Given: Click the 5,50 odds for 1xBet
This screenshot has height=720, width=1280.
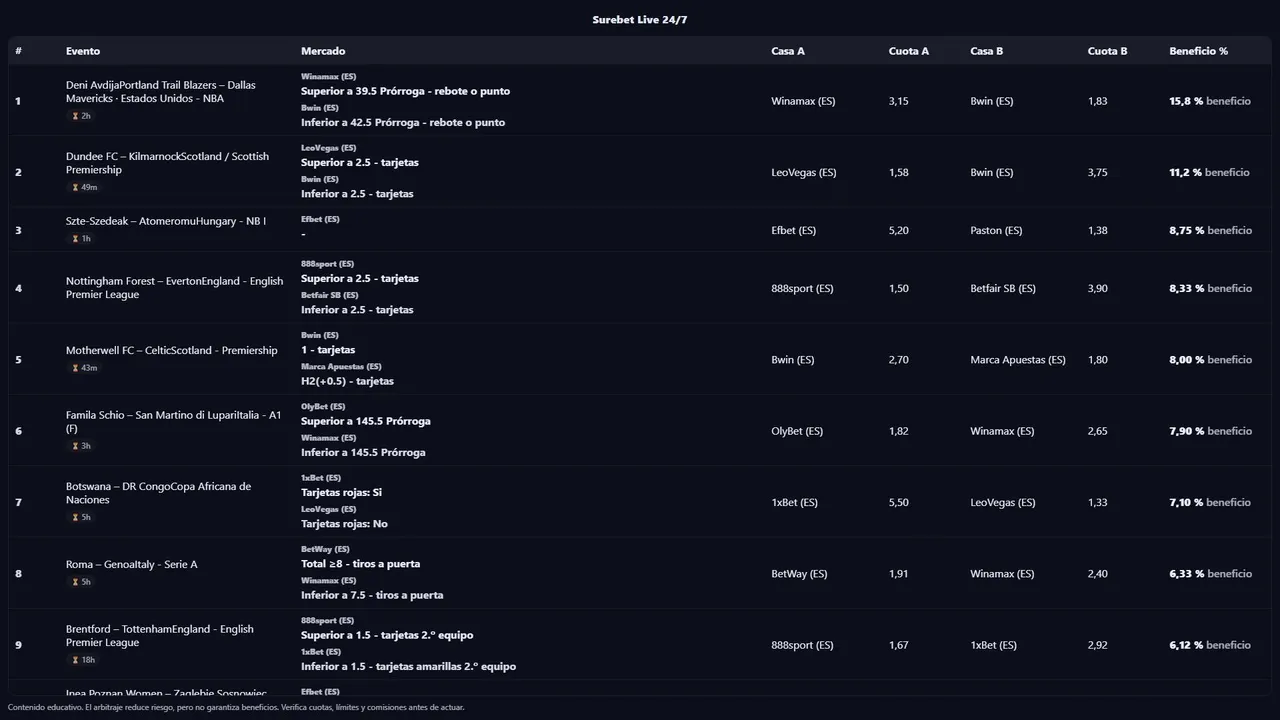Looking at the screenshot, I should (898, 503).
